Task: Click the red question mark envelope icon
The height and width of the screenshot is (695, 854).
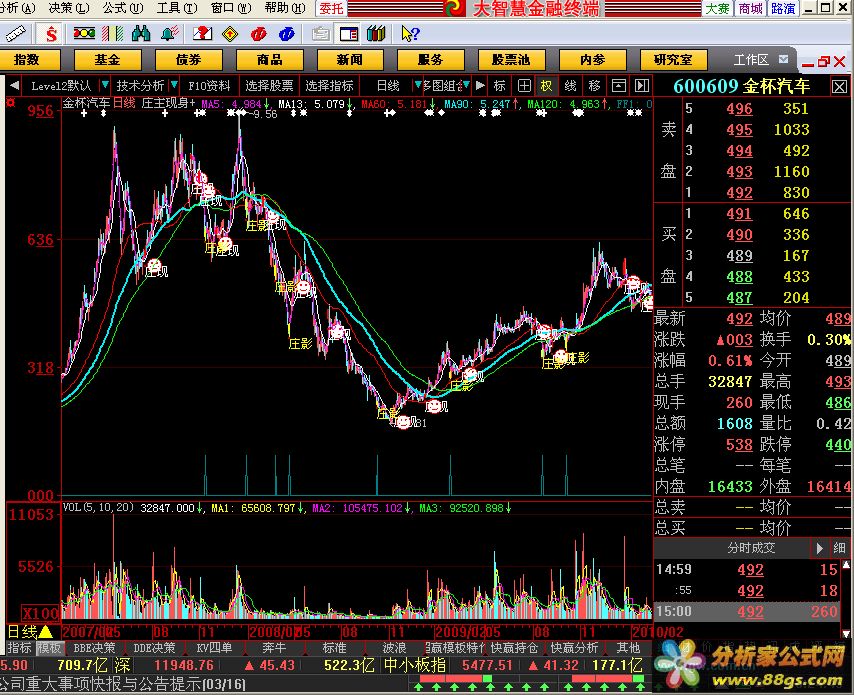Action: [203, 34]
